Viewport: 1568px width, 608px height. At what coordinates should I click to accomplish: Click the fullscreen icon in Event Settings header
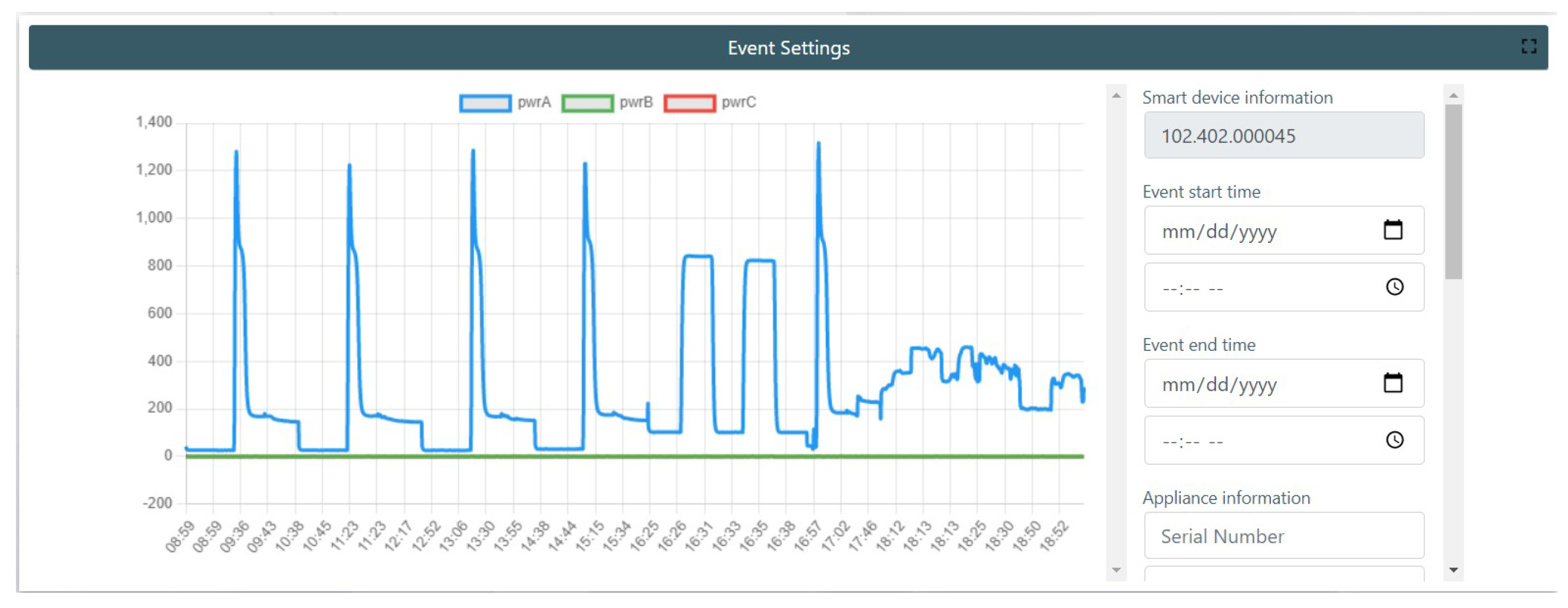click(x=1529, y=47)
